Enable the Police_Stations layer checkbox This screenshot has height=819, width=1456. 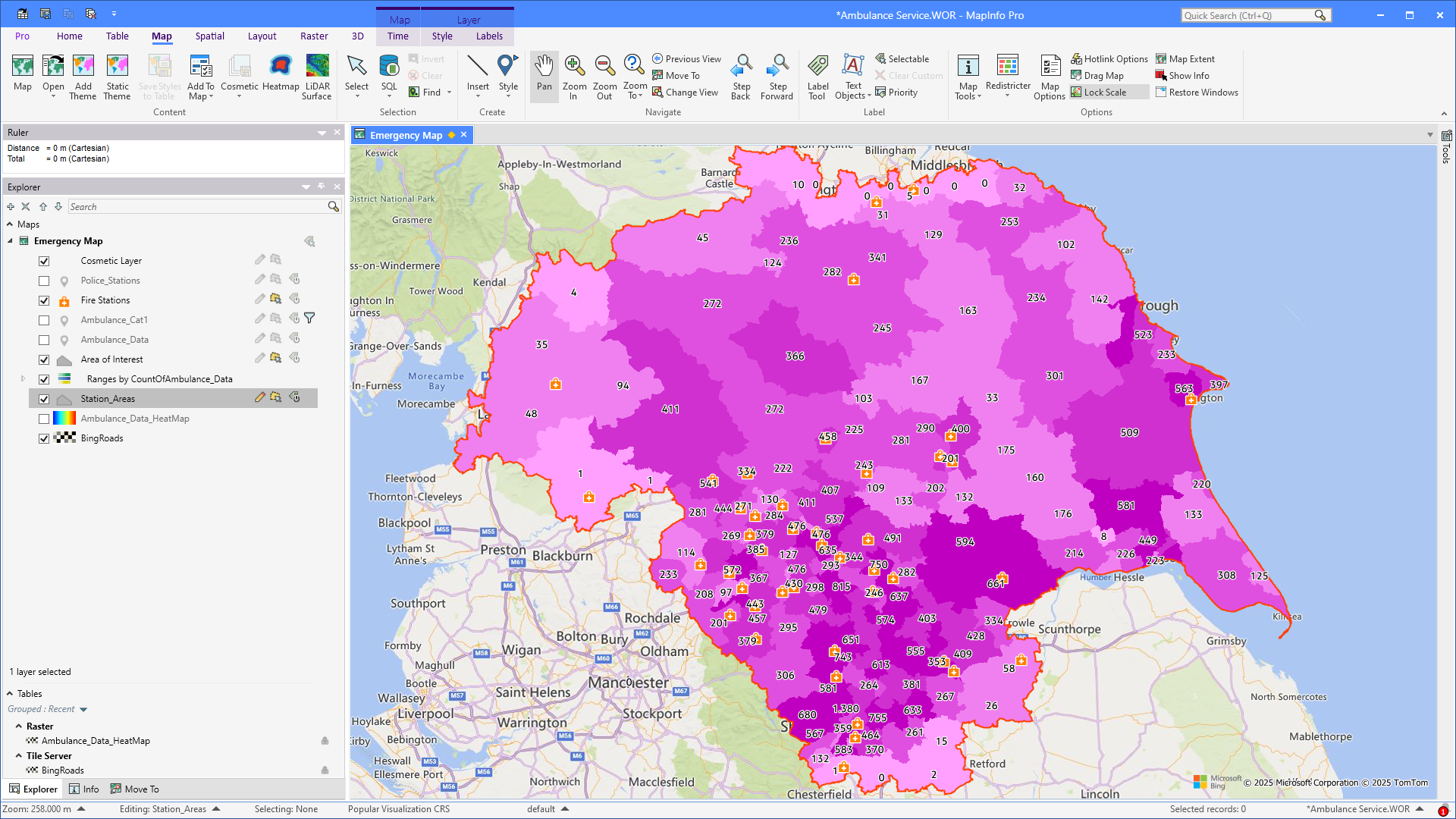coord(44,281)
